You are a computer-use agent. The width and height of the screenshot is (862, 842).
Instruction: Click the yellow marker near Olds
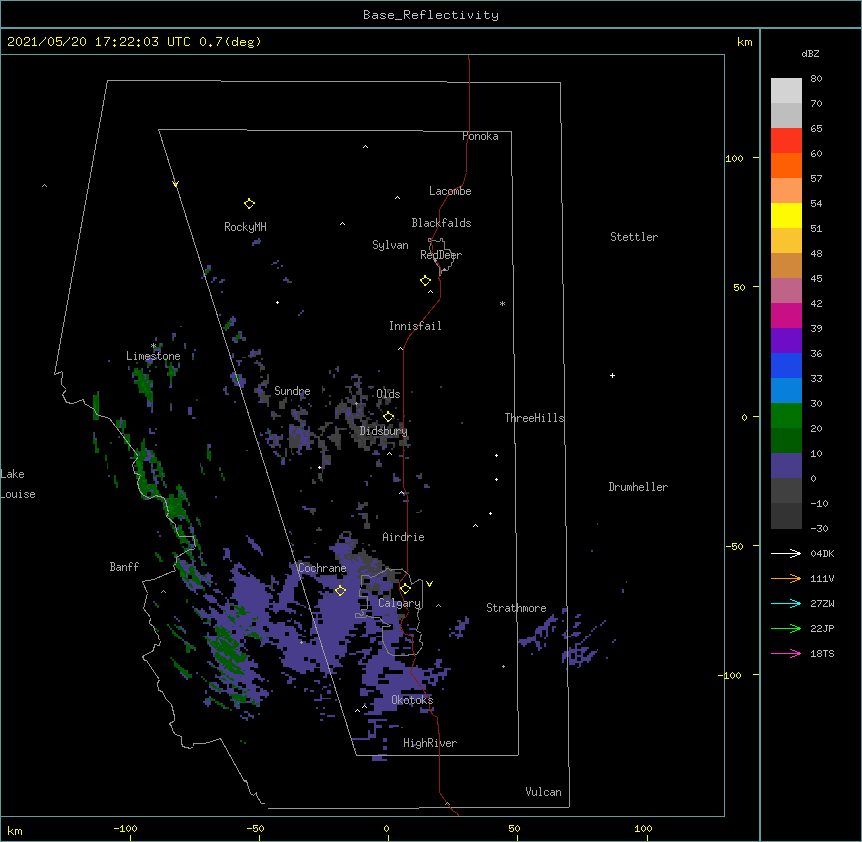[x=388, y=417]
